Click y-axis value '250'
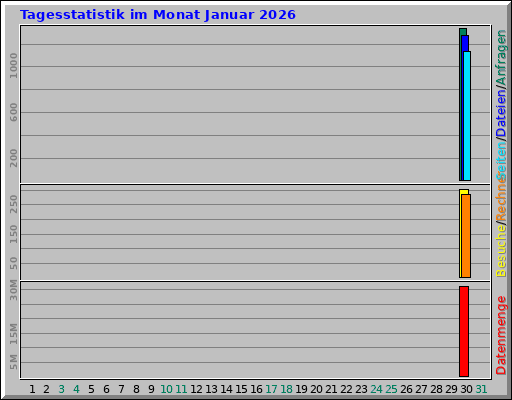The image size is (512, 400). [x=13, y=204]
